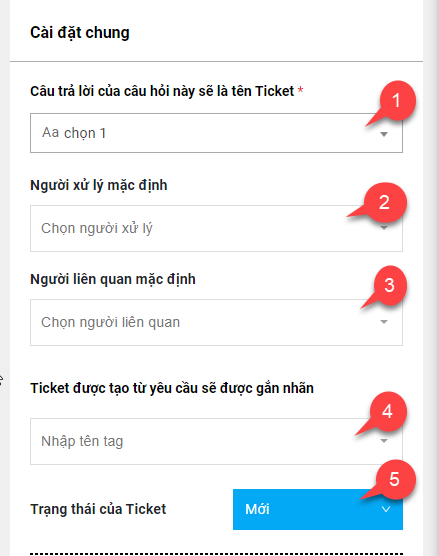
Task: Click the red numbered badge 2
Action: point(385,203)
